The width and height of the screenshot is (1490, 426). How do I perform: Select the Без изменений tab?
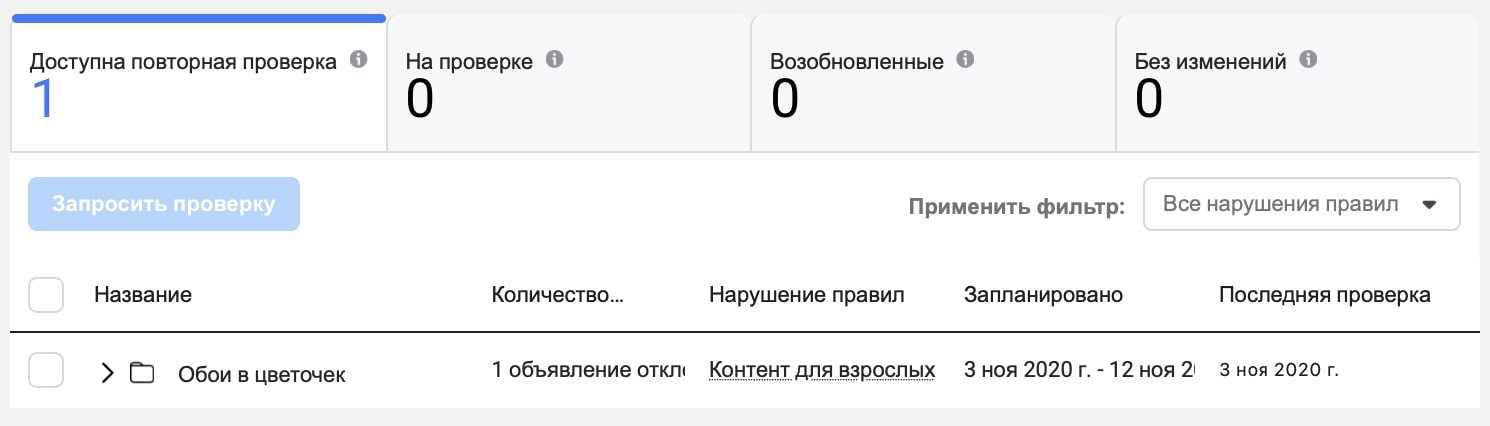pos(1296,84)
